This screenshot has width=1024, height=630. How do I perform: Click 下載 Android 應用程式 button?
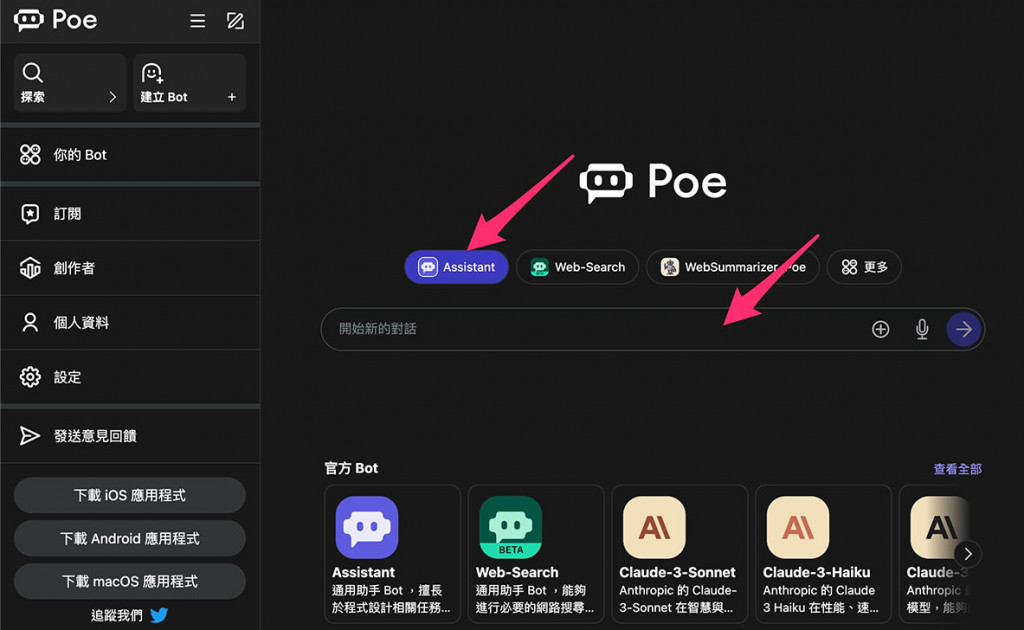(x=130, y=538)
